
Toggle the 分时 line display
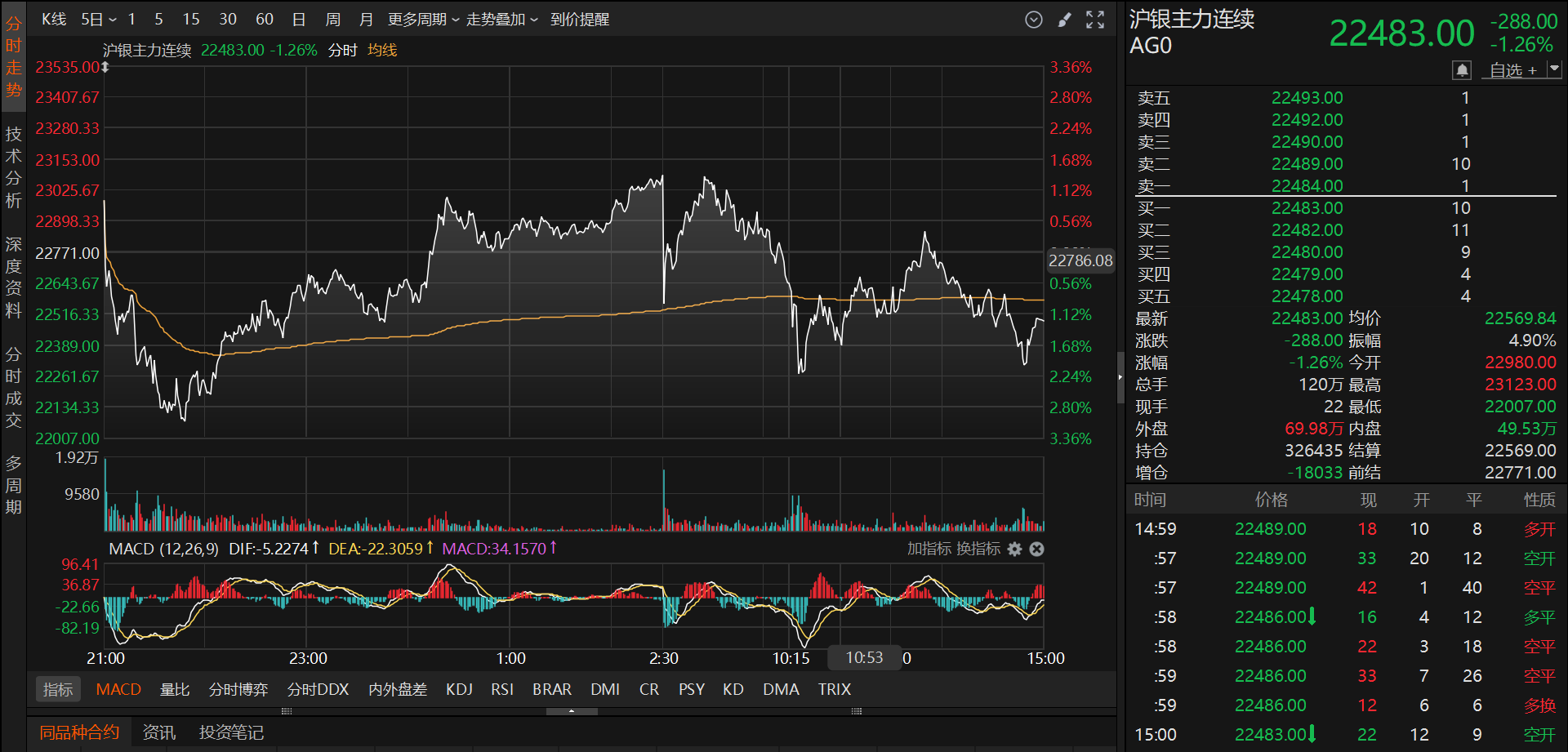click(x=342, y=51)
